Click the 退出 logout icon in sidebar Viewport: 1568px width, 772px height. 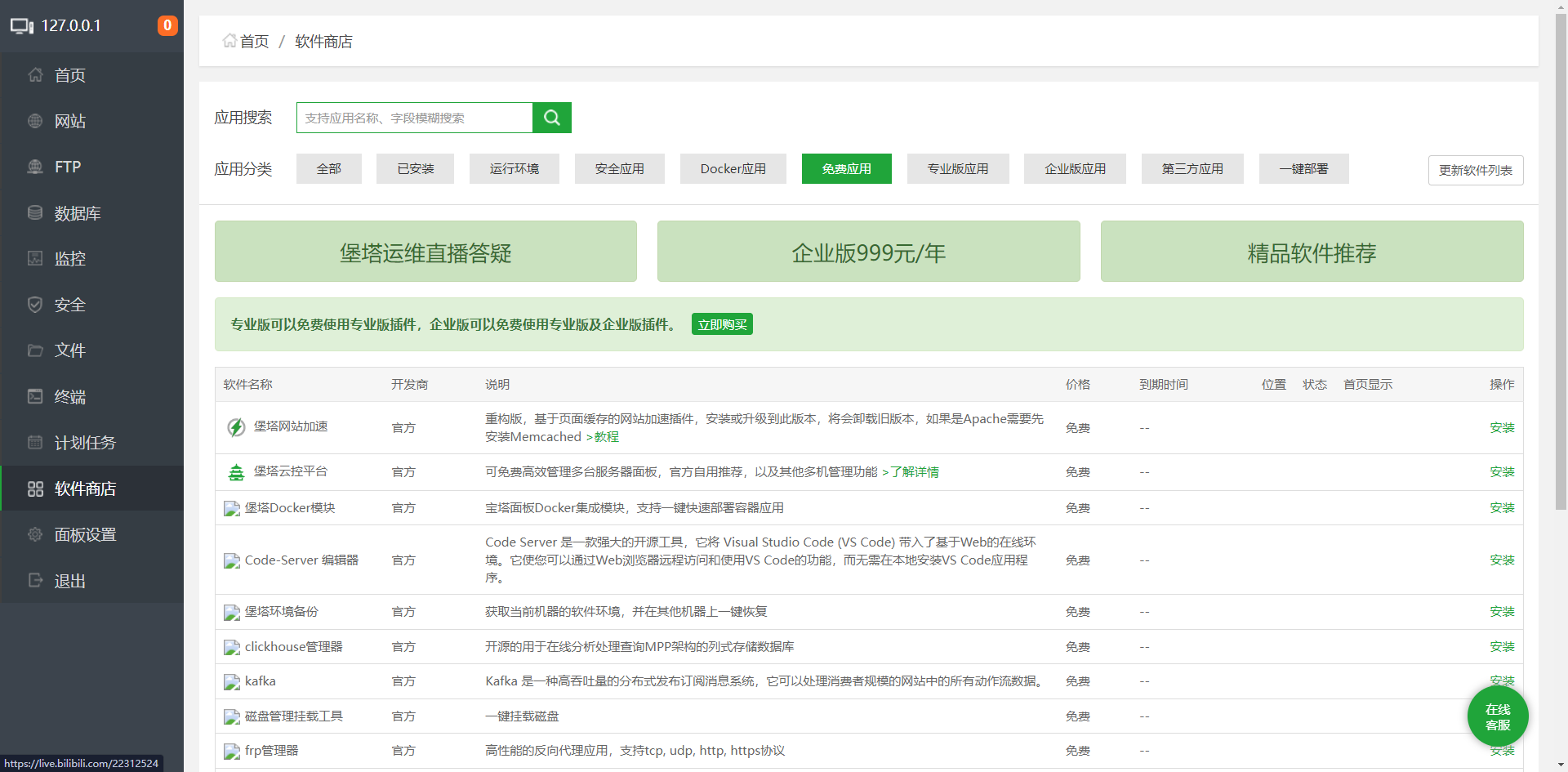pos(35,580)
